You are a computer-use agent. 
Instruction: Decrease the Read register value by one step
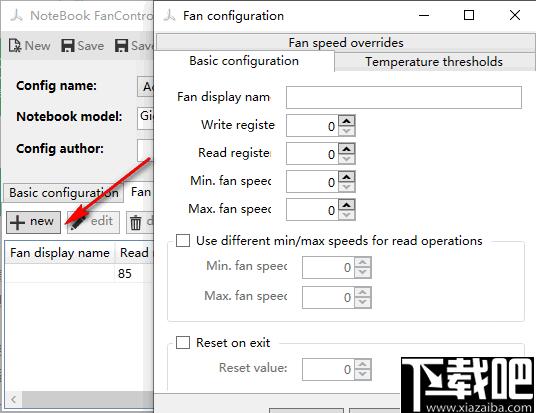(347, 159)
